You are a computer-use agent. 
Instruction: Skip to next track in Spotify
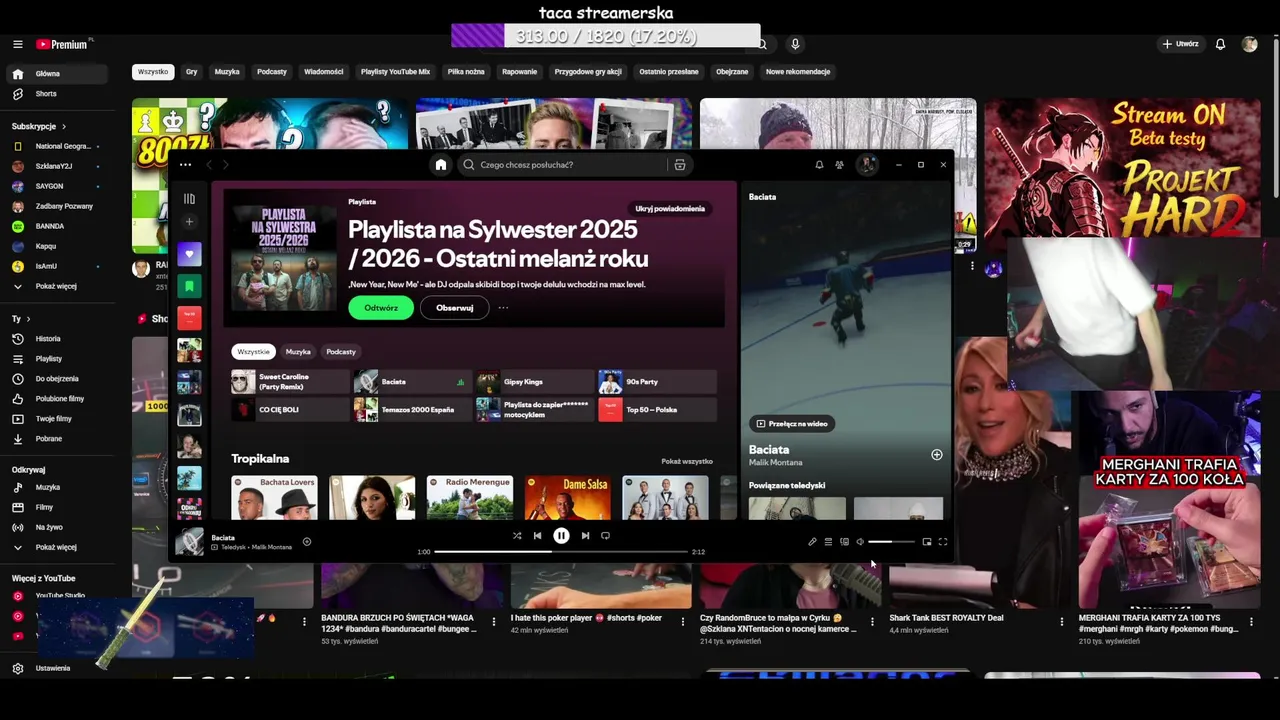pos(585,536)
